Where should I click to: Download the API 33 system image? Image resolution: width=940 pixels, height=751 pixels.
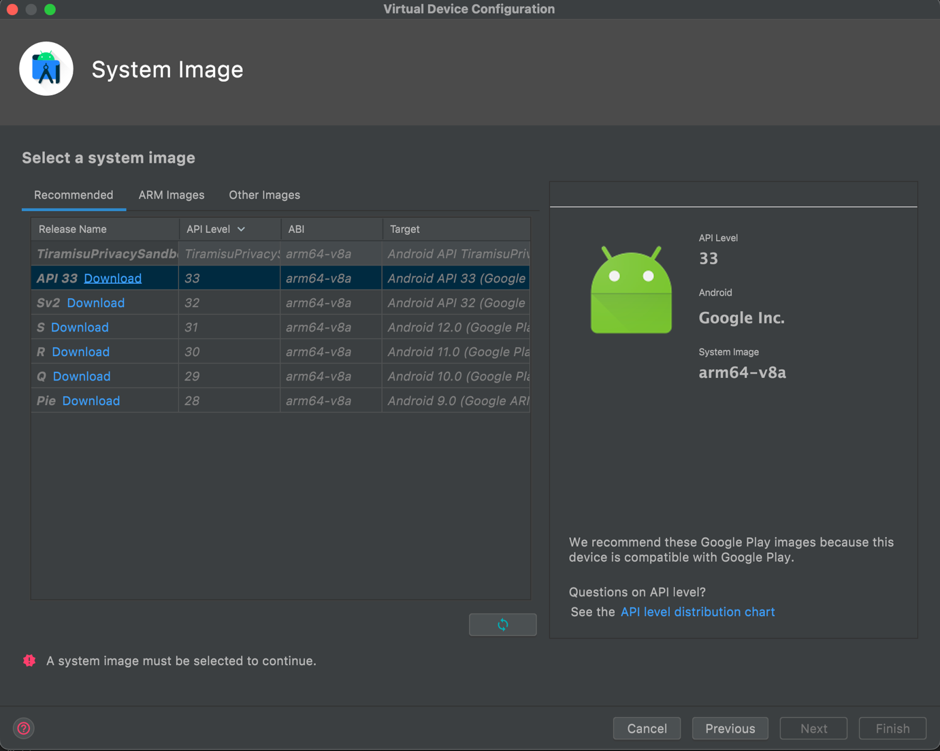coord(112,278)
